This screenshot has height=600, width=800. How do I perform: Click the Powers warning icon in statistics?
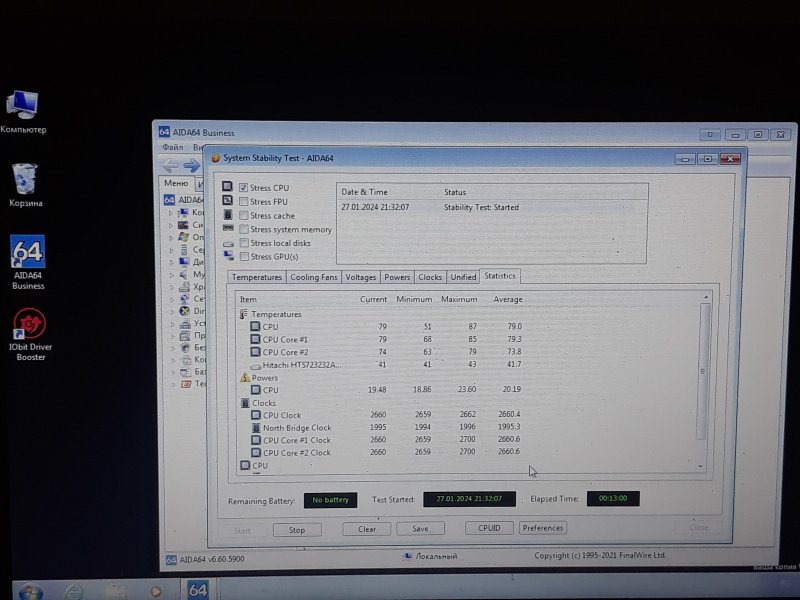point(245,378)
